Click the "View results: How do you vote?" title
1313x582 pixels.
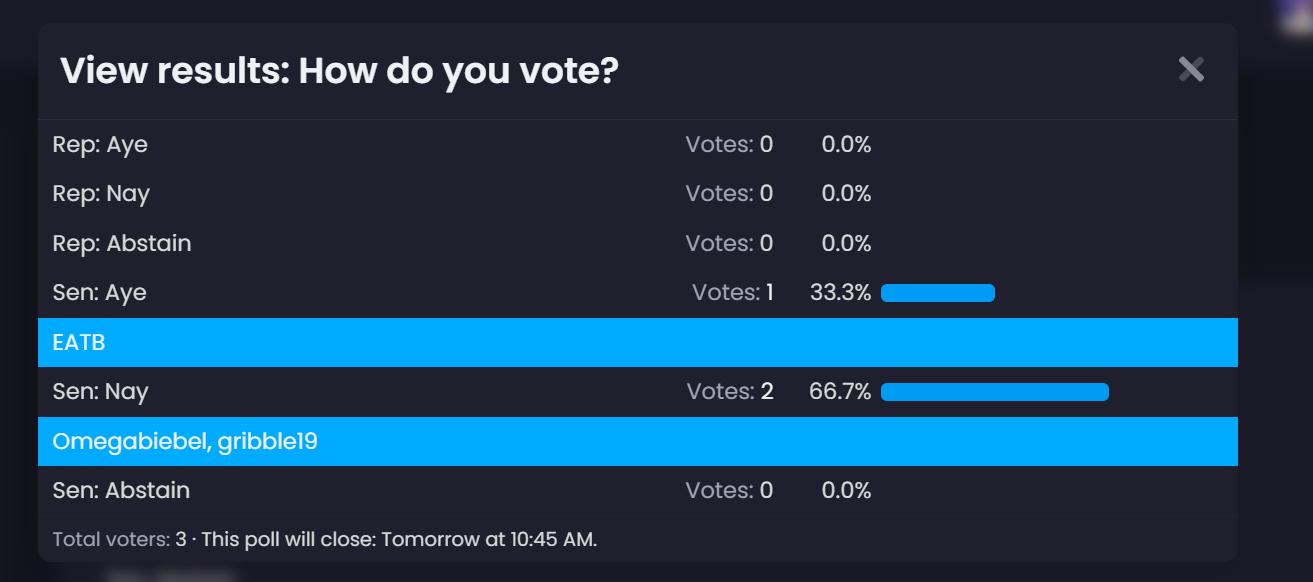coord(339,71)
